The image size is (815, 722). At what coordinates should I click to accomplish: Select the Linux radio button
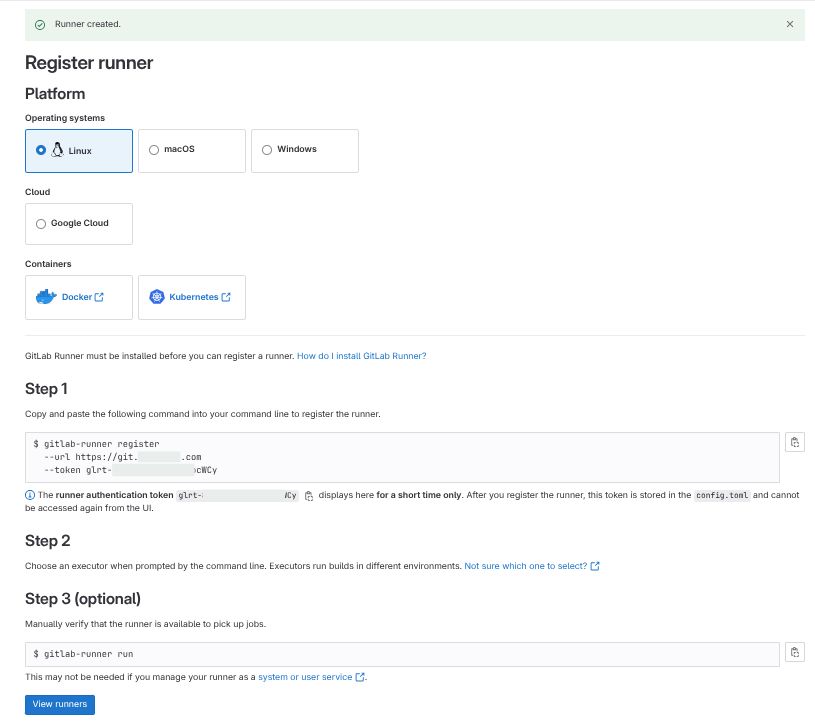(x=41, y=150)
